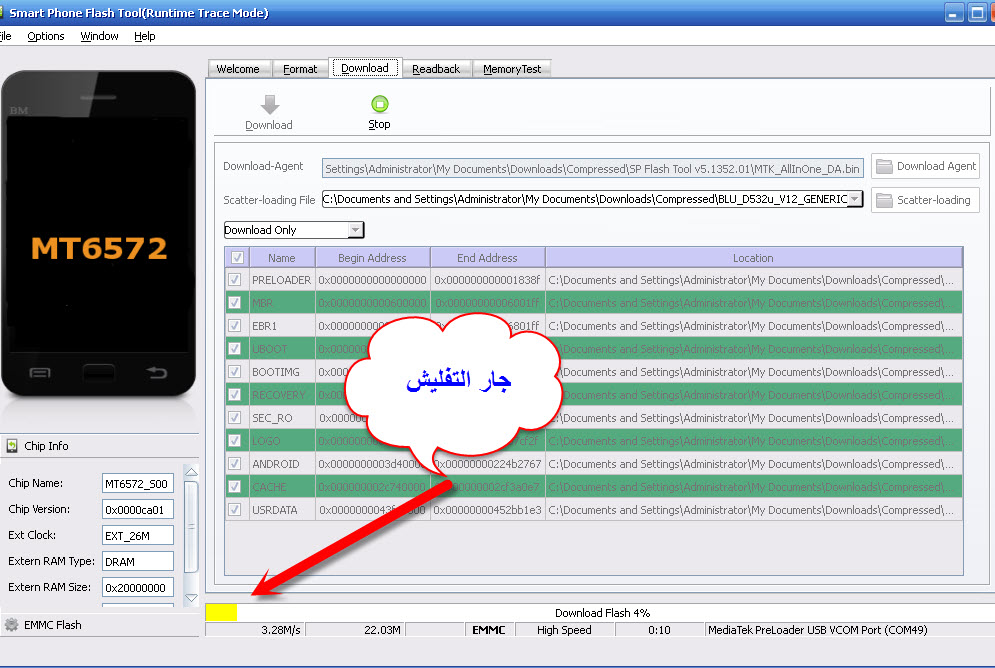Click PRELOADER end address 0x000000000001838f
The width and height of the screenshot is (995, 668).
tap(487, 280)
